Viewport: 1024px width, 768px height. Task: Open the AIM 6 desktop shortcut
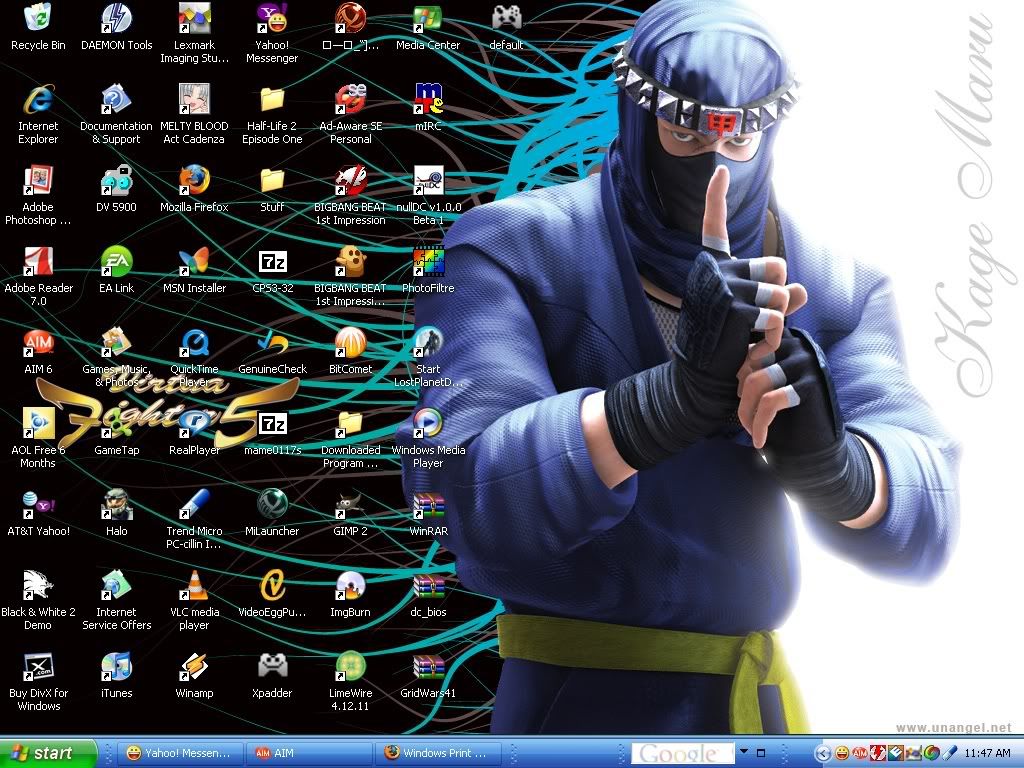(38, 342)
